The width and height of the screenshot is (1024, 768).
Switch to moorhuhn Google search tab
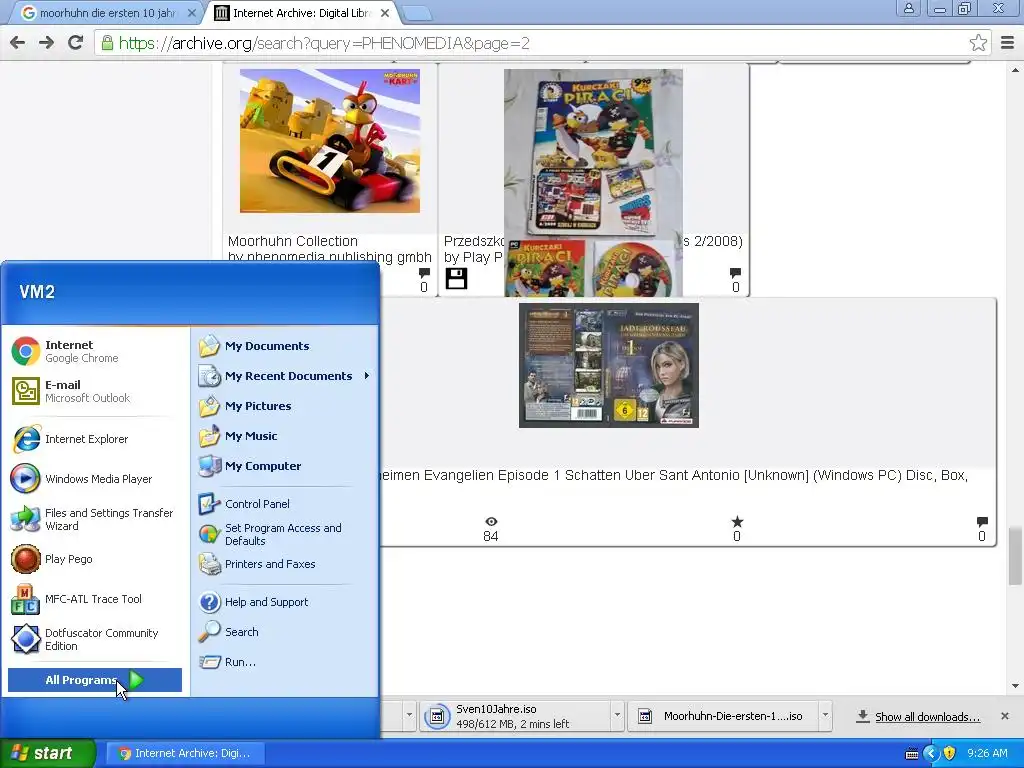click(108, 13)
